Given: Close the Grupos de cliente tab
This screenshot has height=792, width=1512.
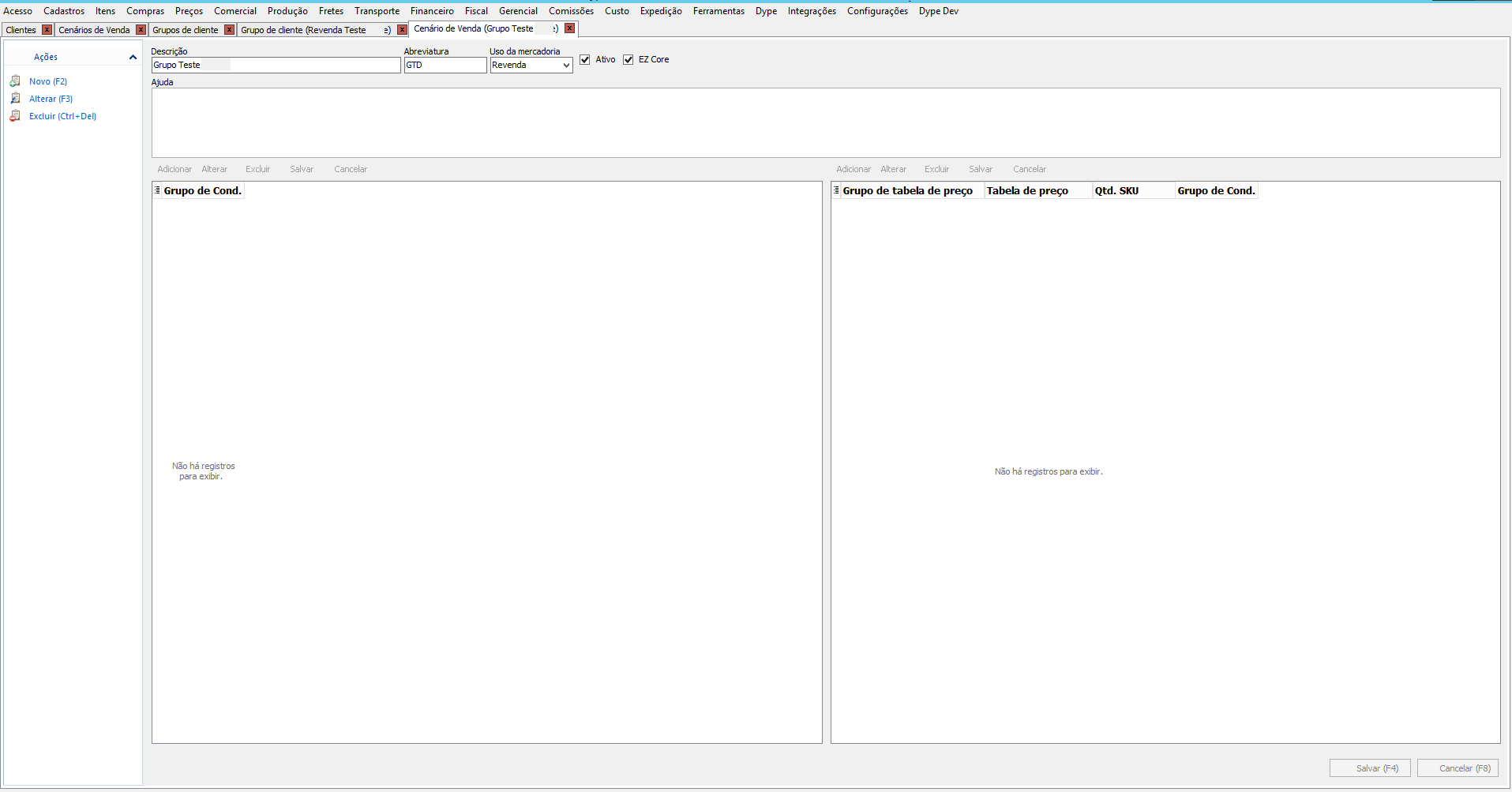Looking at the screenshot, I should (x=229, y=30).
